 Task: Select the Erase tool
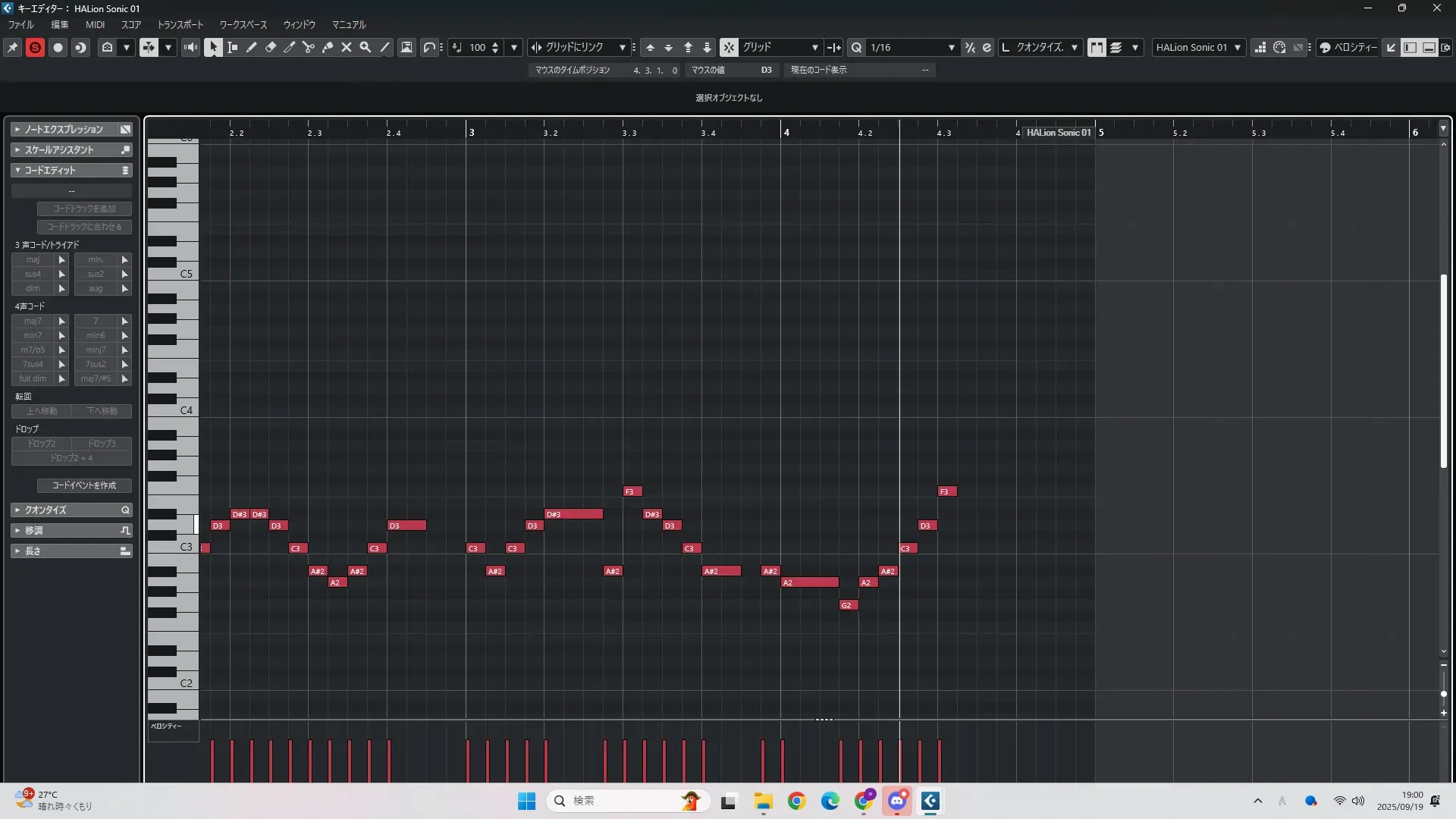[x=271, y=47]
